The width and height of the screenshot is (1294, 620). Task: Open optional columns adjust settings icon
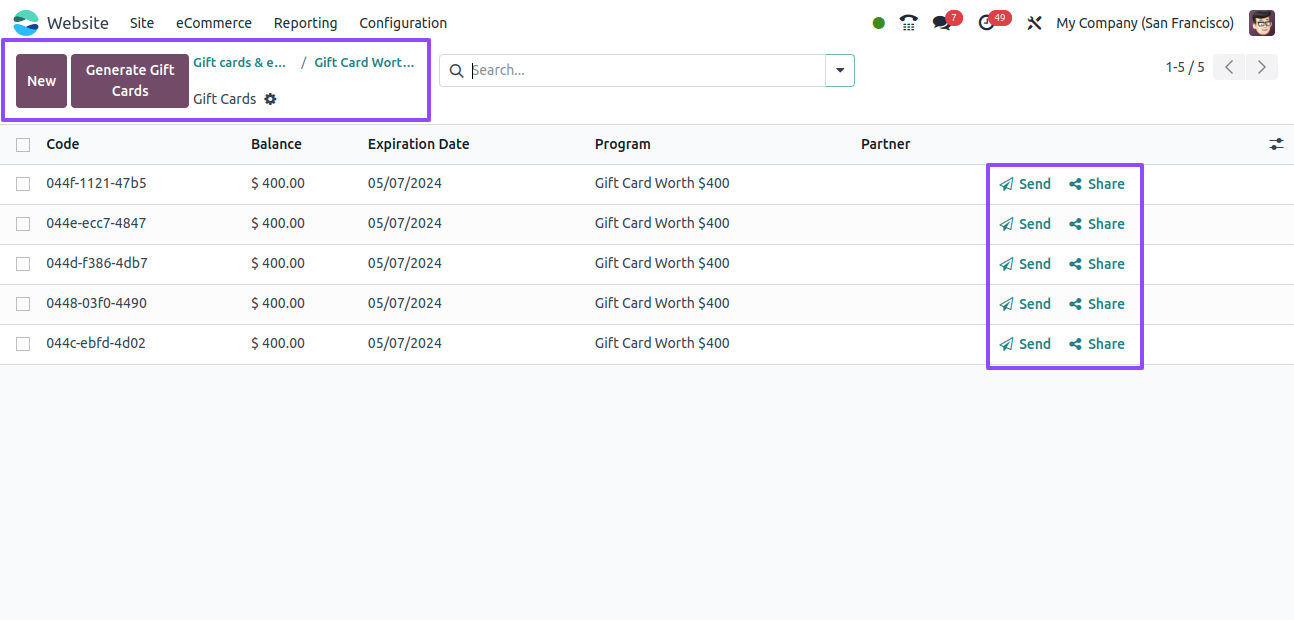pos(1276,144)
